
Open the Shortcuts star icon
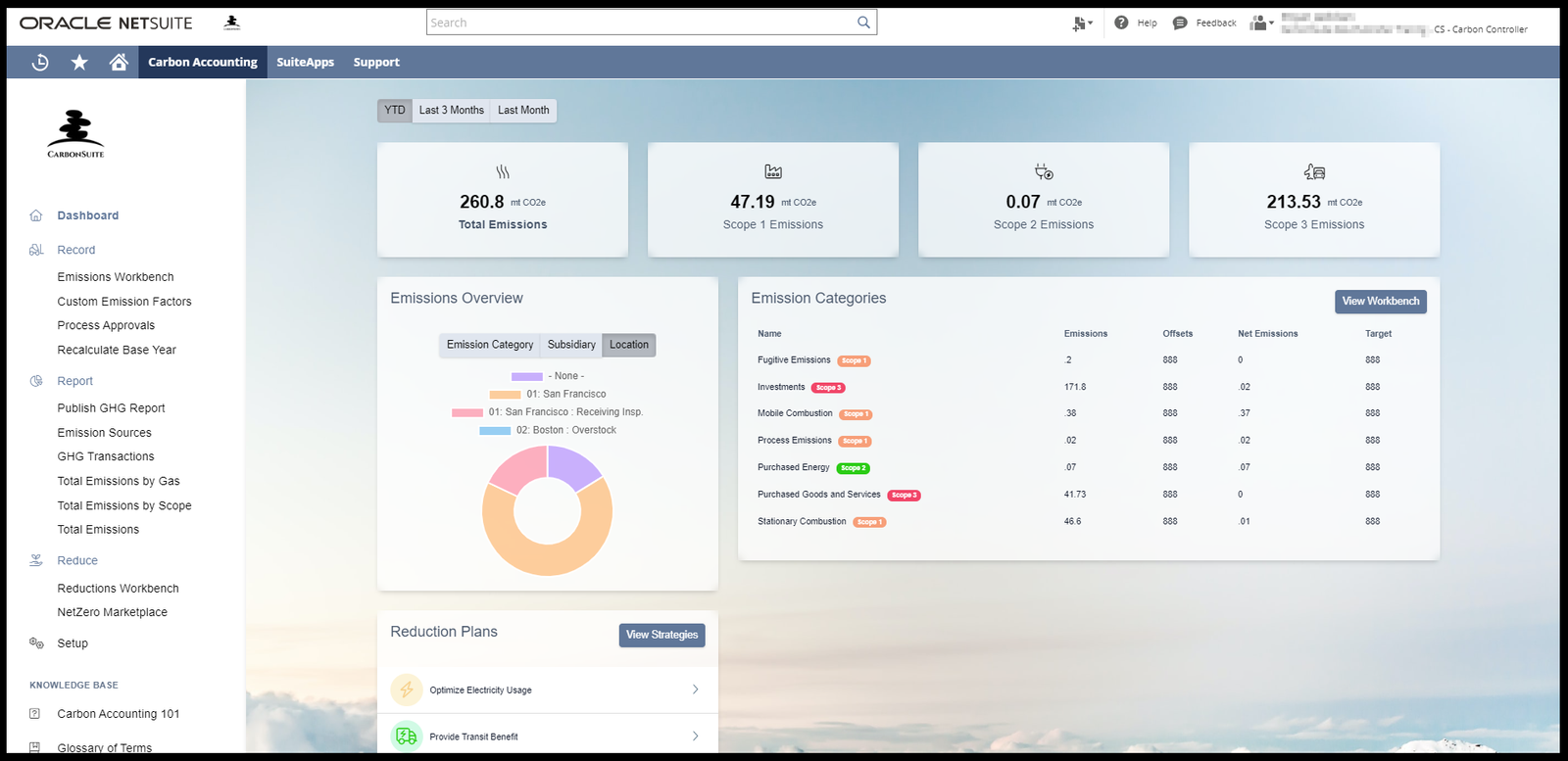pos(79,63)
